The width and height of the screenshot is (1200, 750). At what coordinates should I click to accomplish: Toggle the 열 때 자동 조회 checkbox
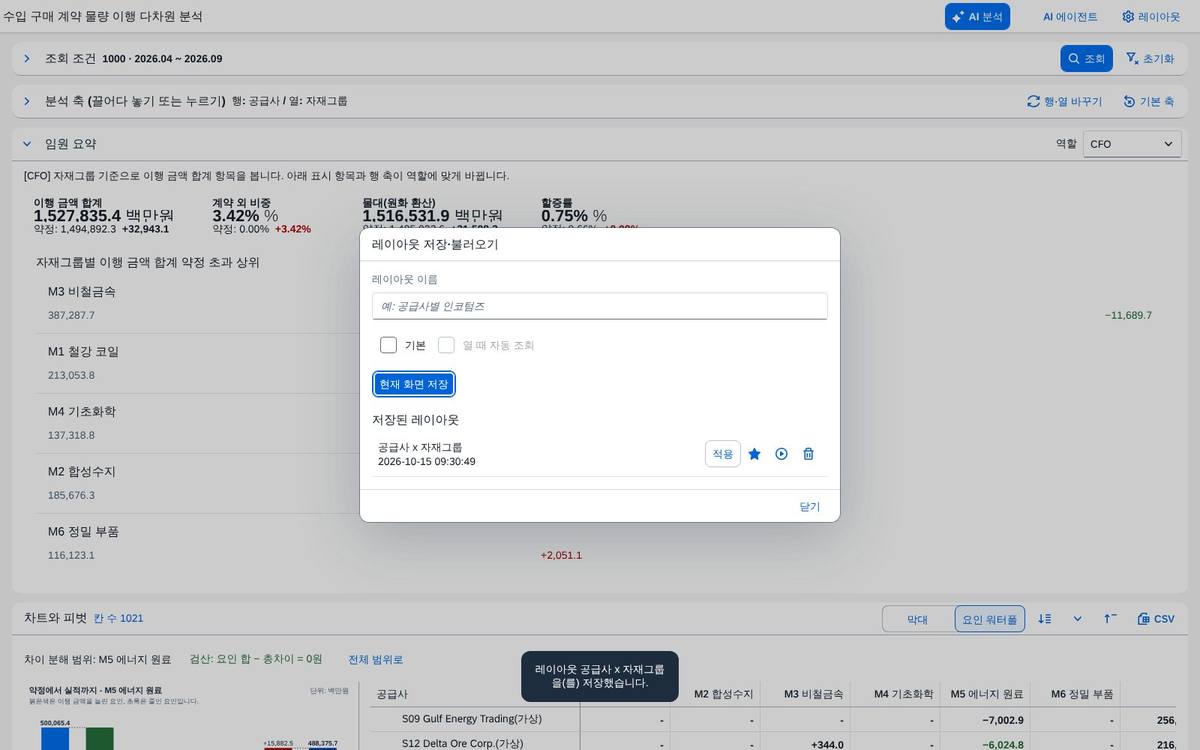446,345
